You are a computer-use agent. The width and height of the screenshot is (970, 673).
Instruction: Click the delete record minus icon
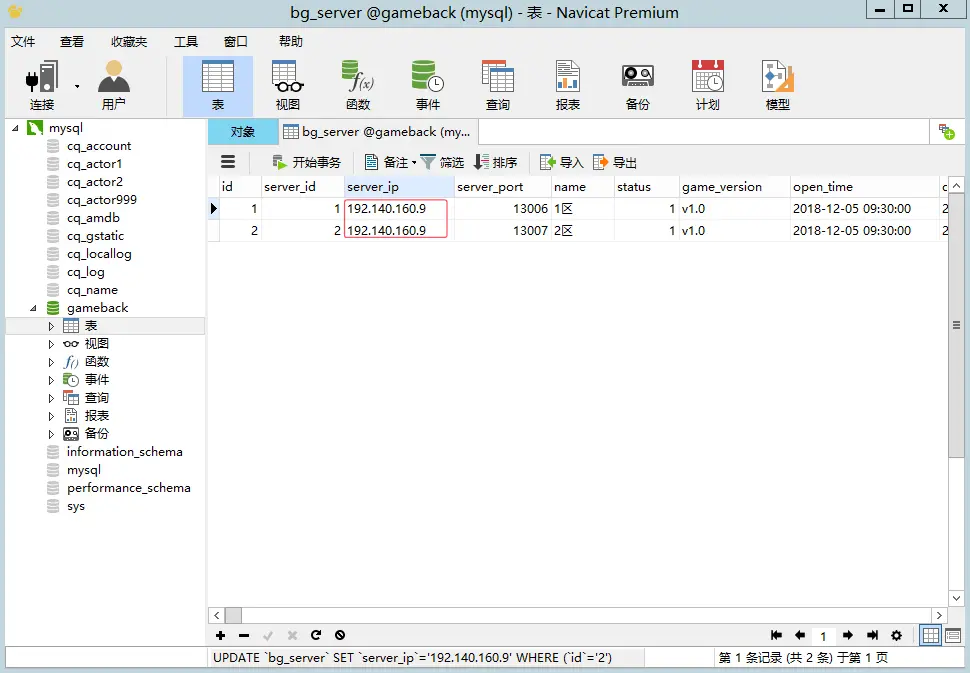coord(244,635)
